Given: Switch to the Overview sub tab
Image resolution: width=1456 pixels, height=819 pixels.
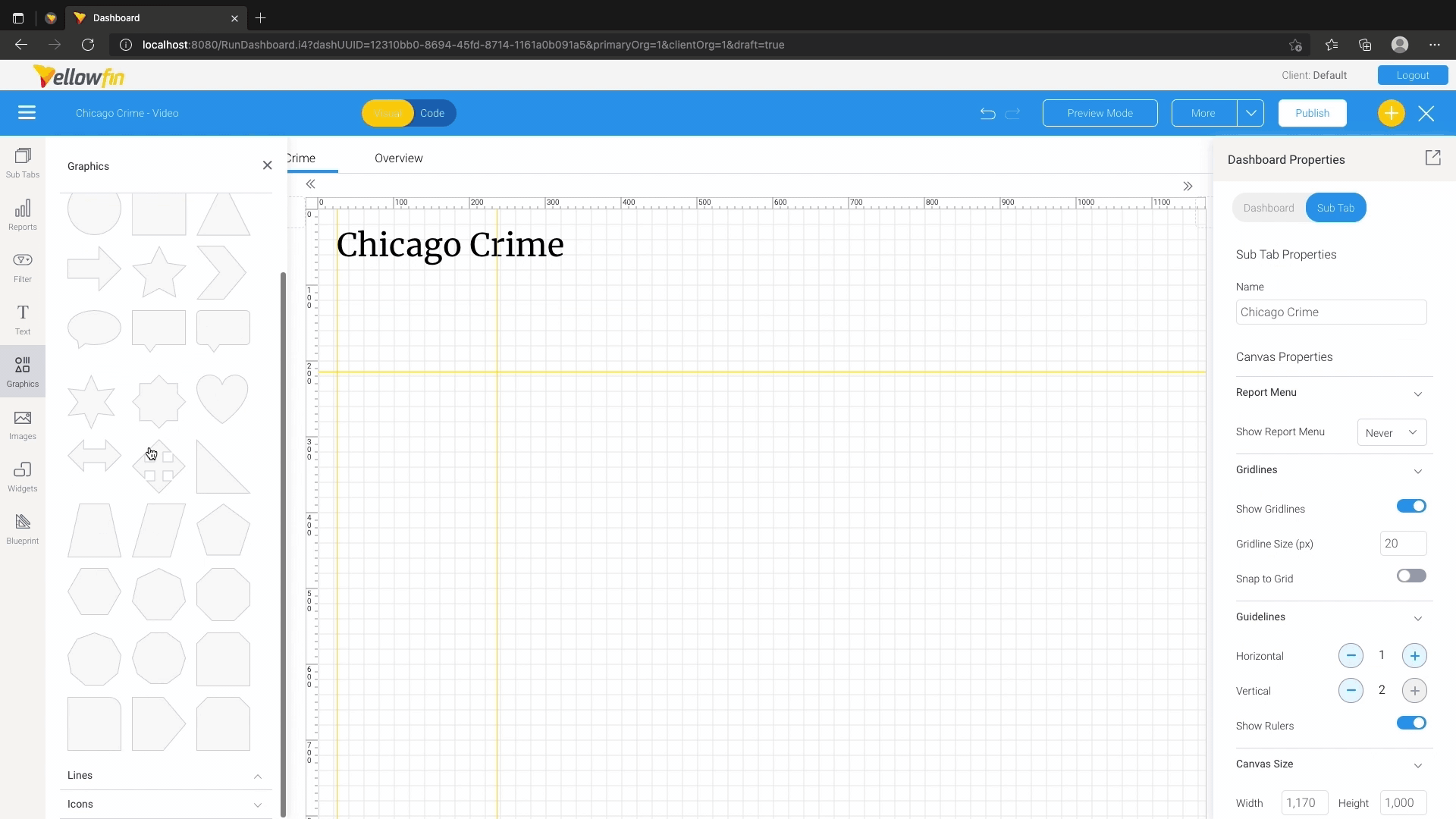Looking at the screenshot, I should (398, 158).
